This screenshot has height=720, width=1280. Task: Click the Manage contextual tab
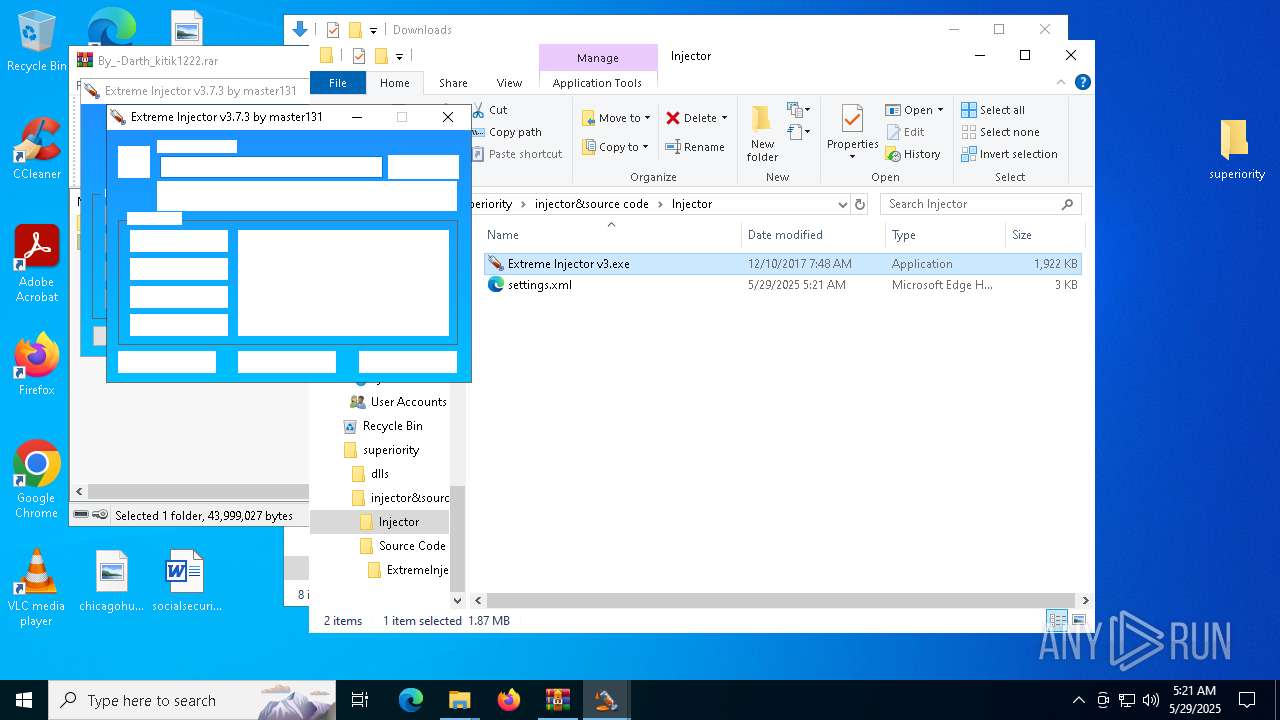tap(598, 57)
